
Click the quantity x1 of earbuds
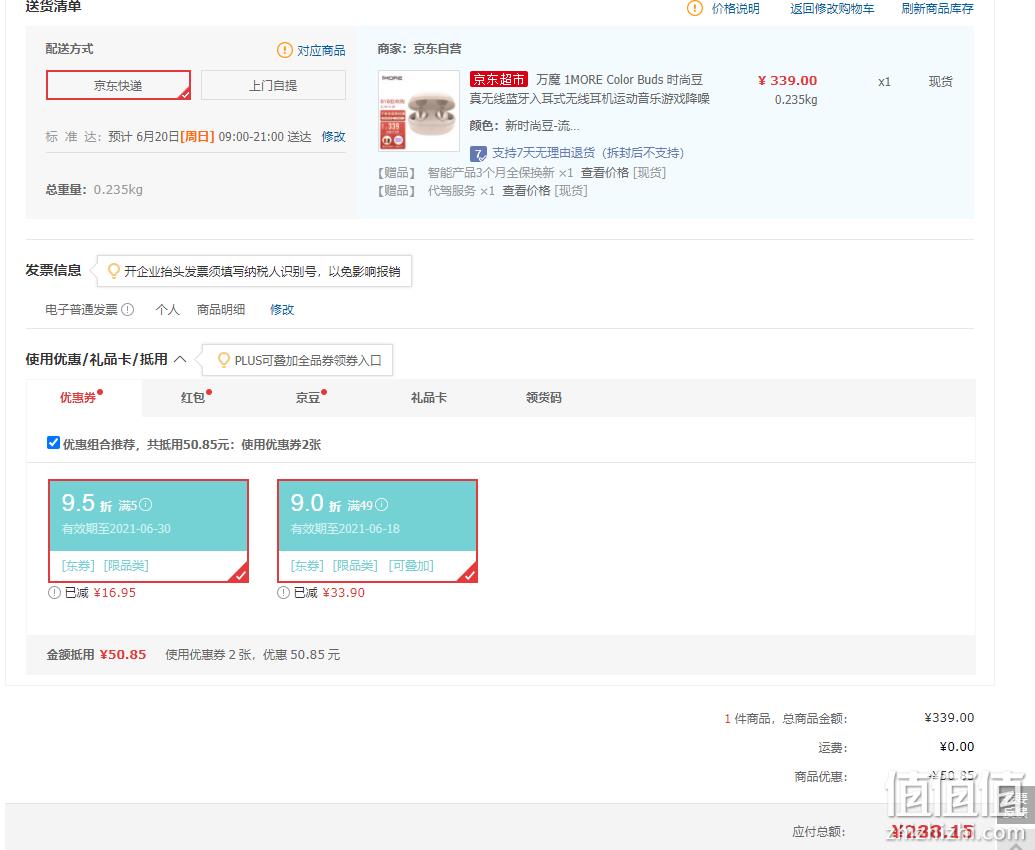[885, 82]
